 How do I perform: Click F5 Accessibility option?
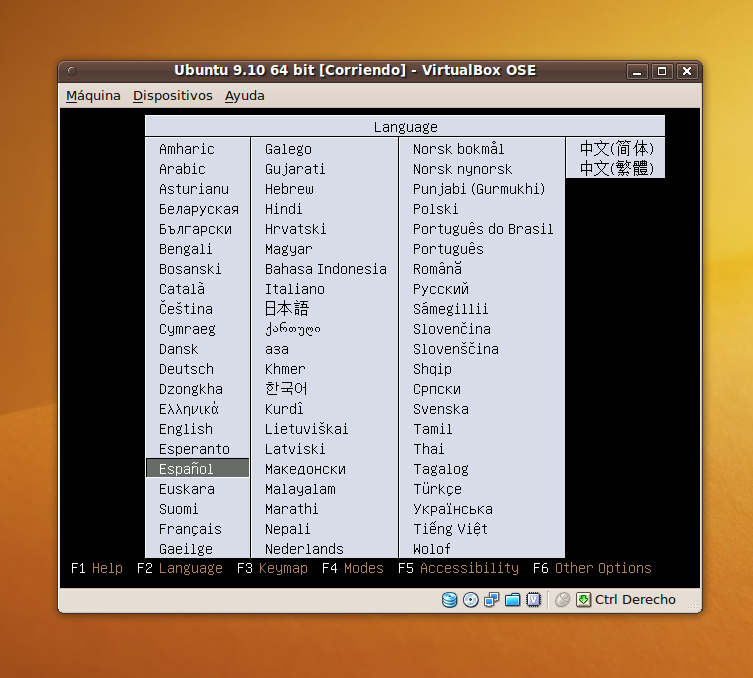coord(458,568)
